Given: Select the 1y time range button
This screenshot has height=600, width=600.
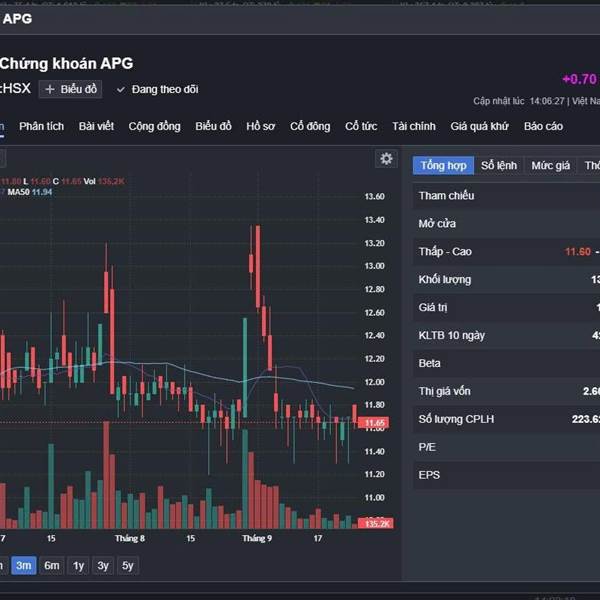Looking at the screenshot, I should (78, 565).
